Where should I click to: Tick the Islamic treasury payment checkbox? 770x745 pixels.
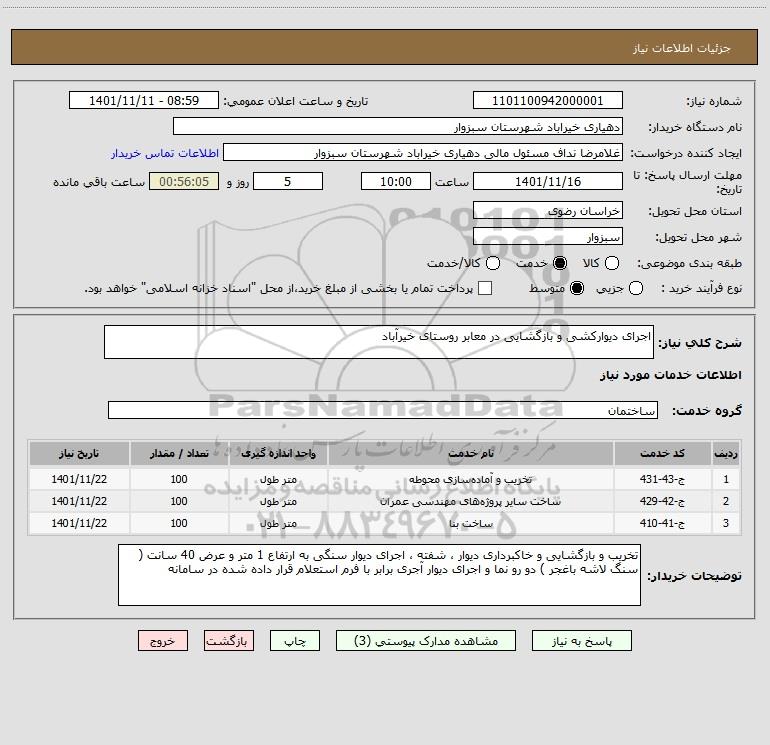pos(485,289)
